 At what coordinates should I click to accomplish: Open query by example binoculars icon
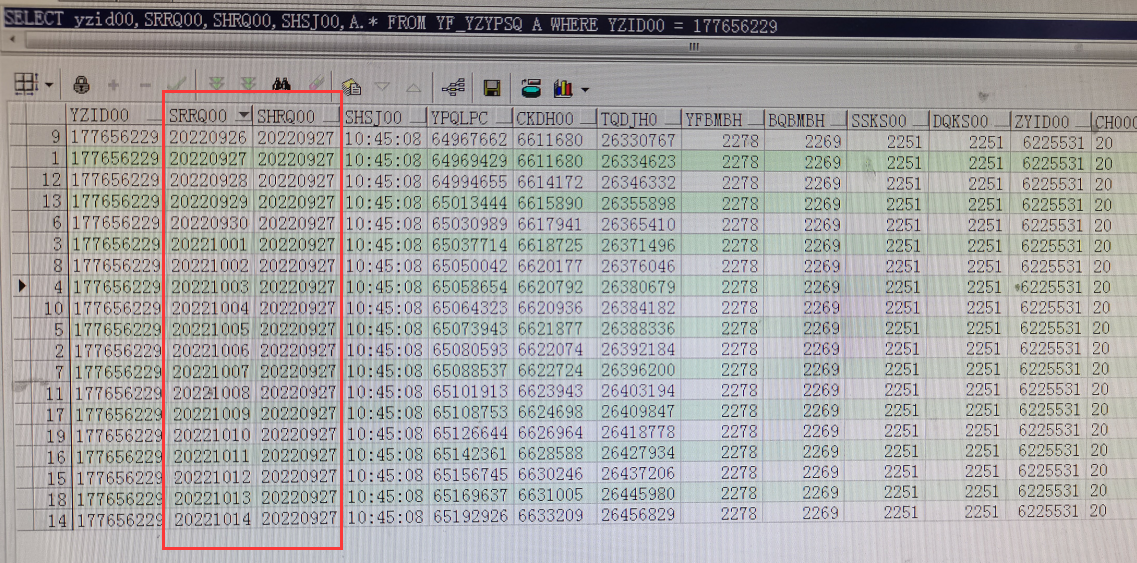(x=281, y=85)
